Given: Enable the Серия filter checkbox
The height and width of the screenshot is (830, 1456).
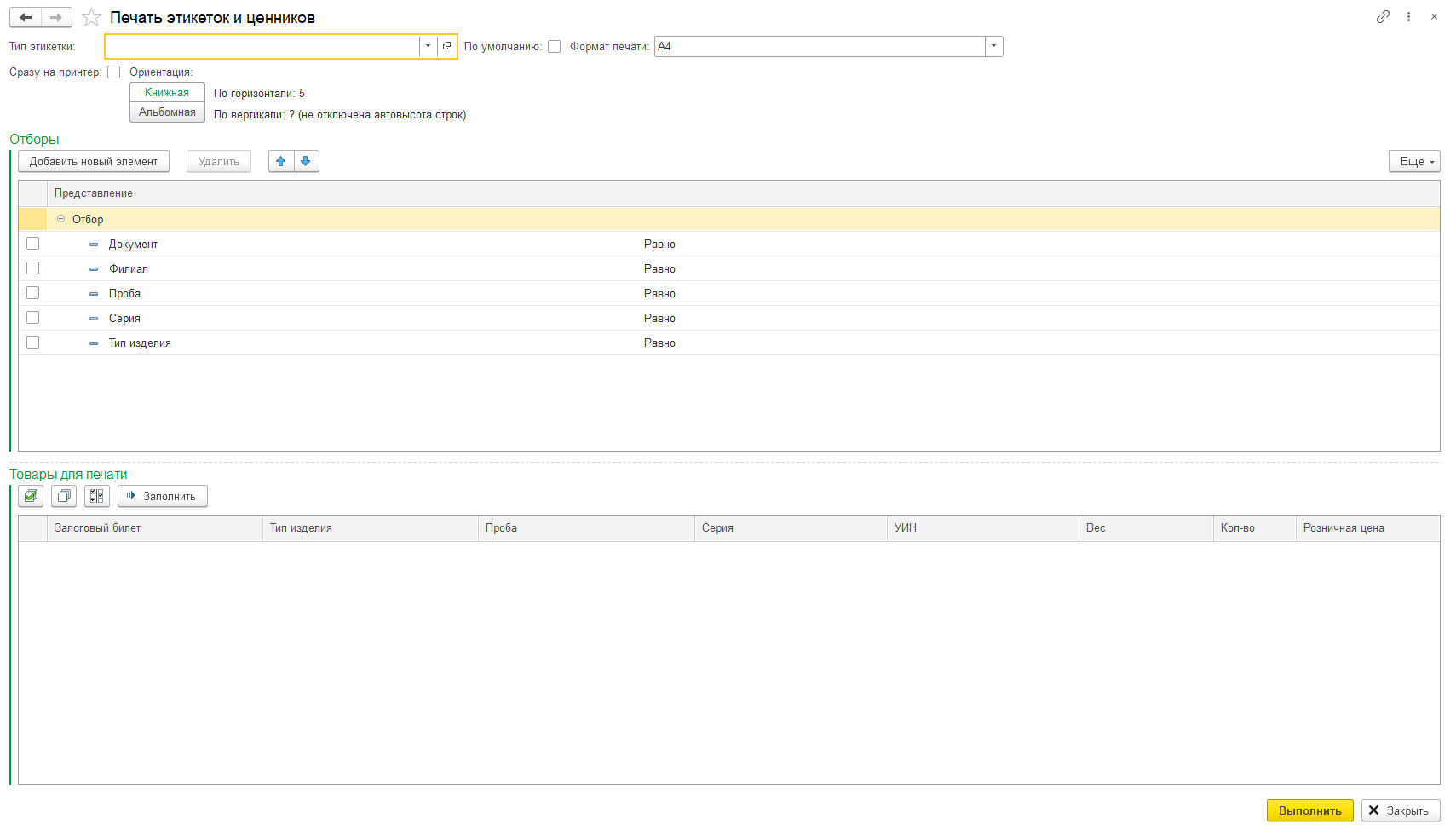Looking at the screenshot, I should point(33,318).
